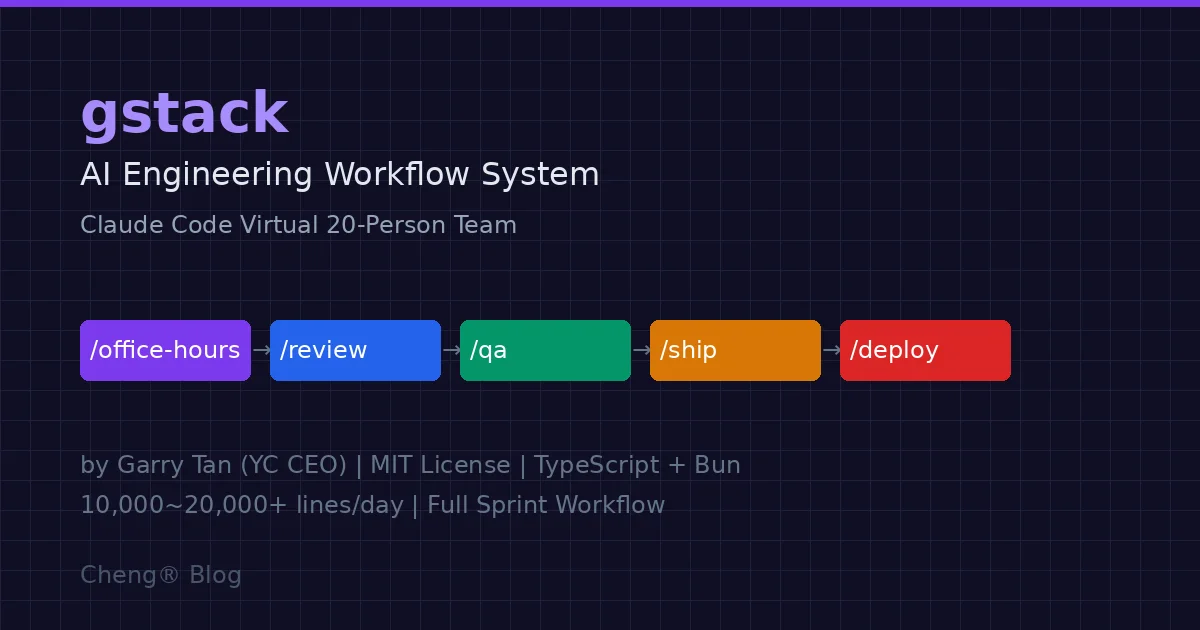Select the orange /ship box
This screenshot has width=1200, height=630.
point(735,350)
